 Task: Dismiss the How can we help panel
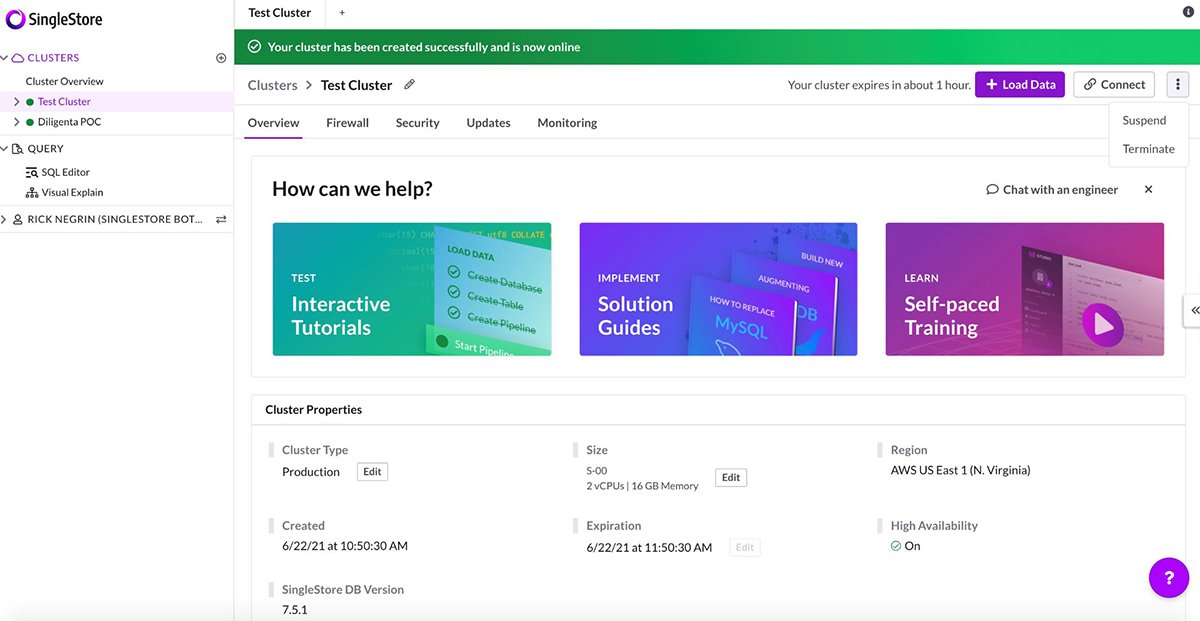point(1148,188)
